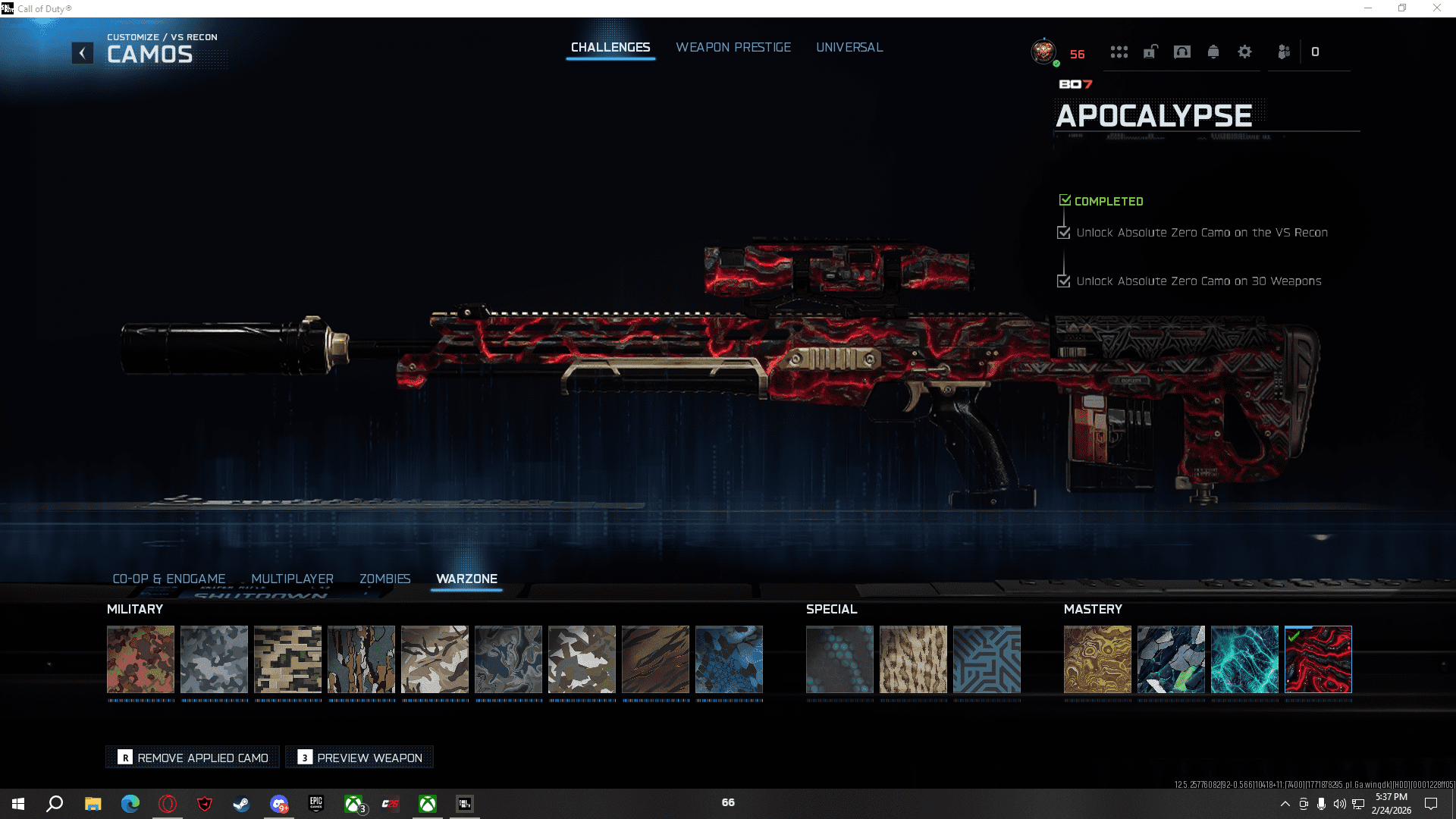The height and width of the screenshot is (819, 1456).
Task: Click the back arrow beside CAMOS
Action: click(83, 53)
